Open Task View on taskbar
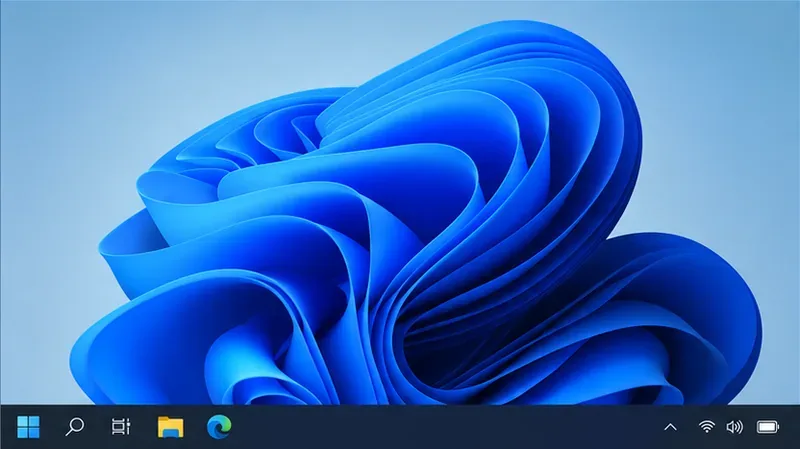 click(x=121, y=427)
